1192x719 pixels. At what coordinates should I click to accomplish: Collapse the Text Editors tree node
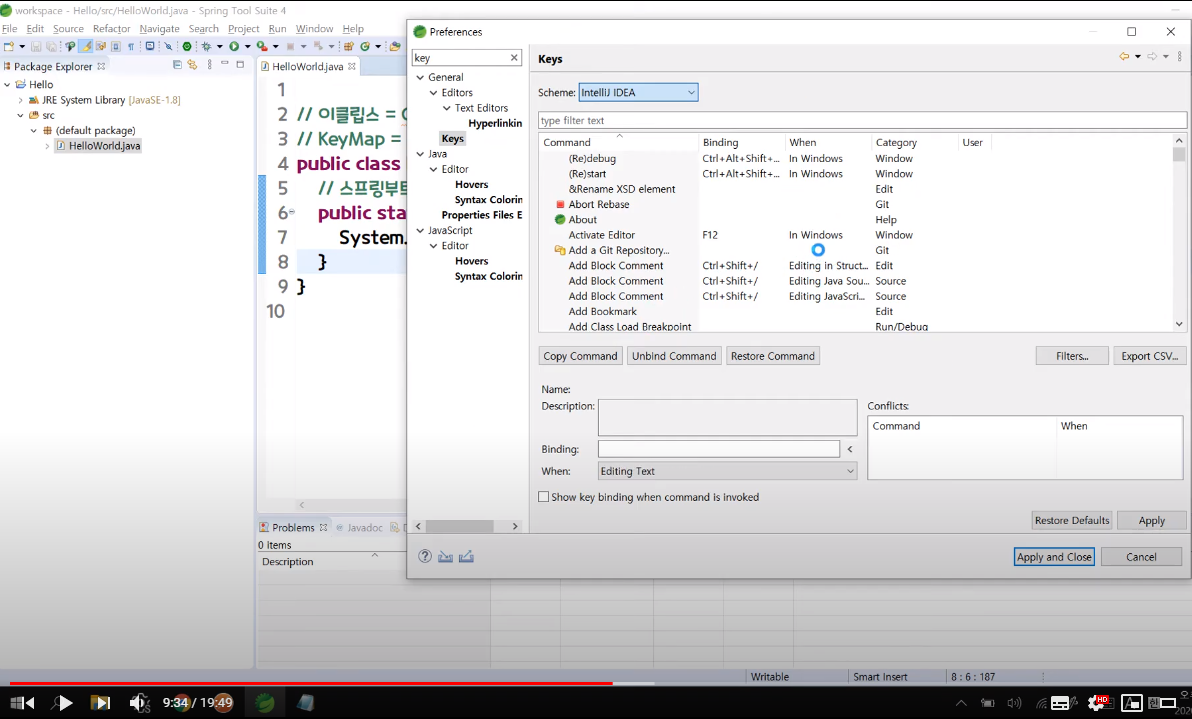(446, 108)
